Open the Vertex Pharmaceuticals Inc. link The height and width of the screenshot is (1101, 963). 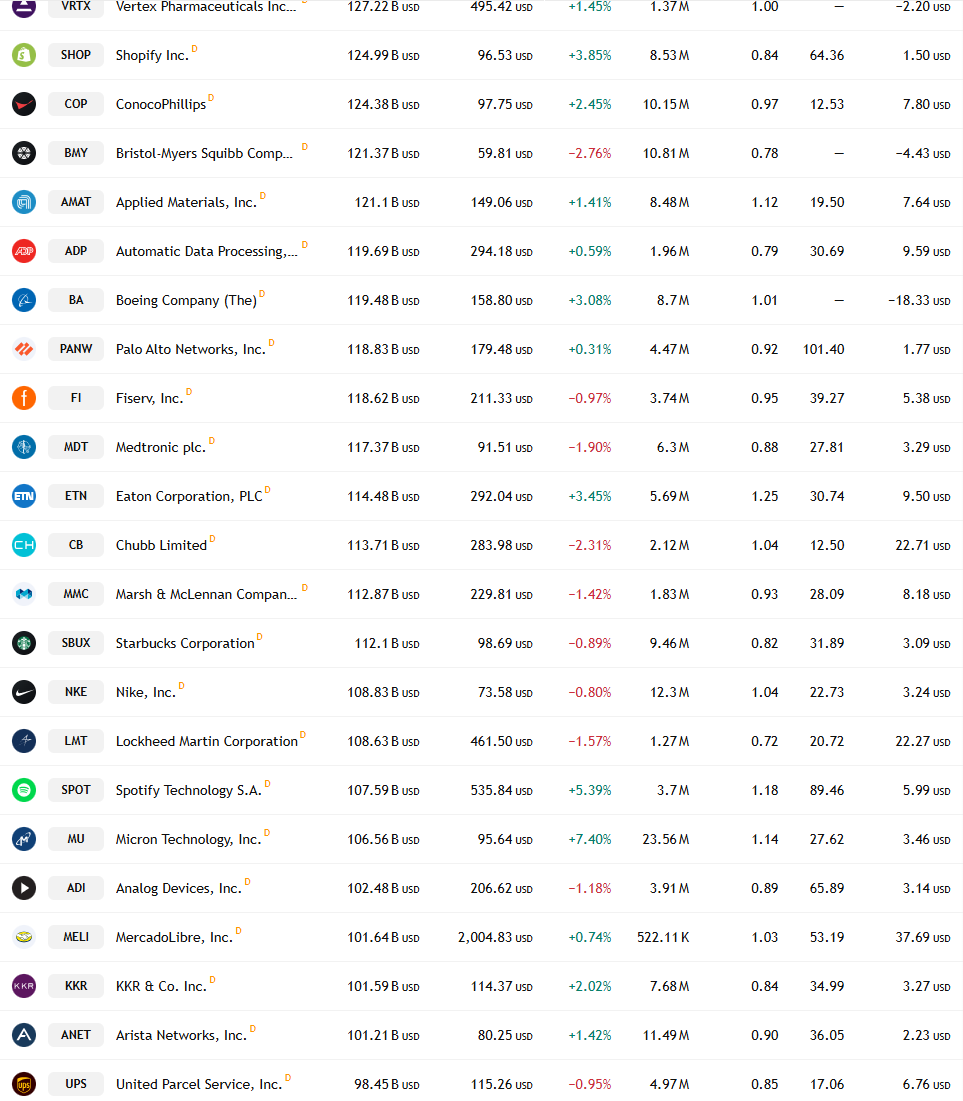(207, 6)
